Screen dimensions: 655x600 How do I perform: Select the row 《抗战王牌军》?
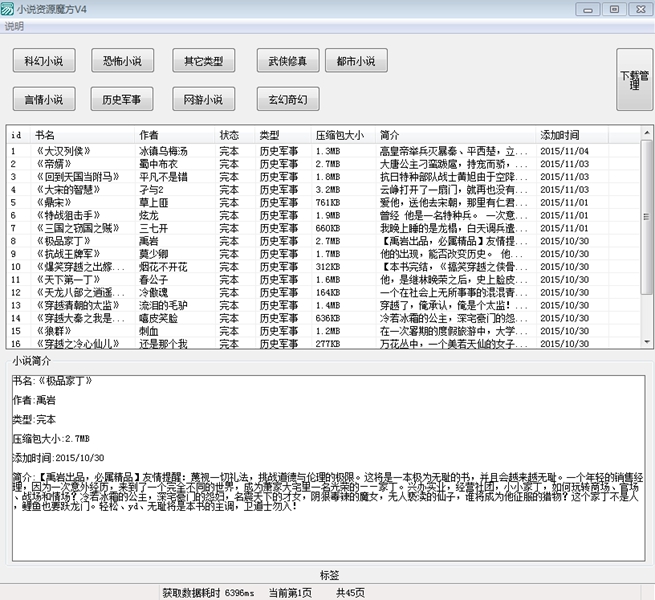click(x=323, y=254)
